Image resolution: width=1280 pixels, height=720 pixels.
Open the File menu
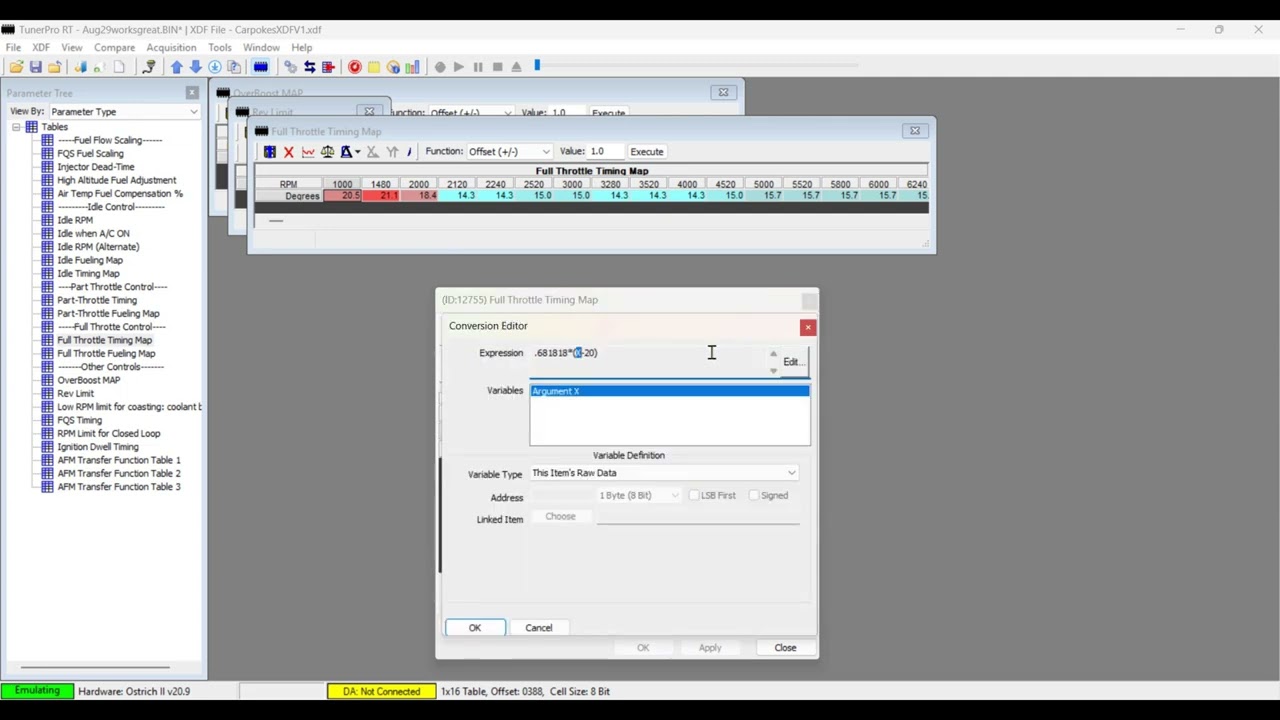[x=13, y=47]
